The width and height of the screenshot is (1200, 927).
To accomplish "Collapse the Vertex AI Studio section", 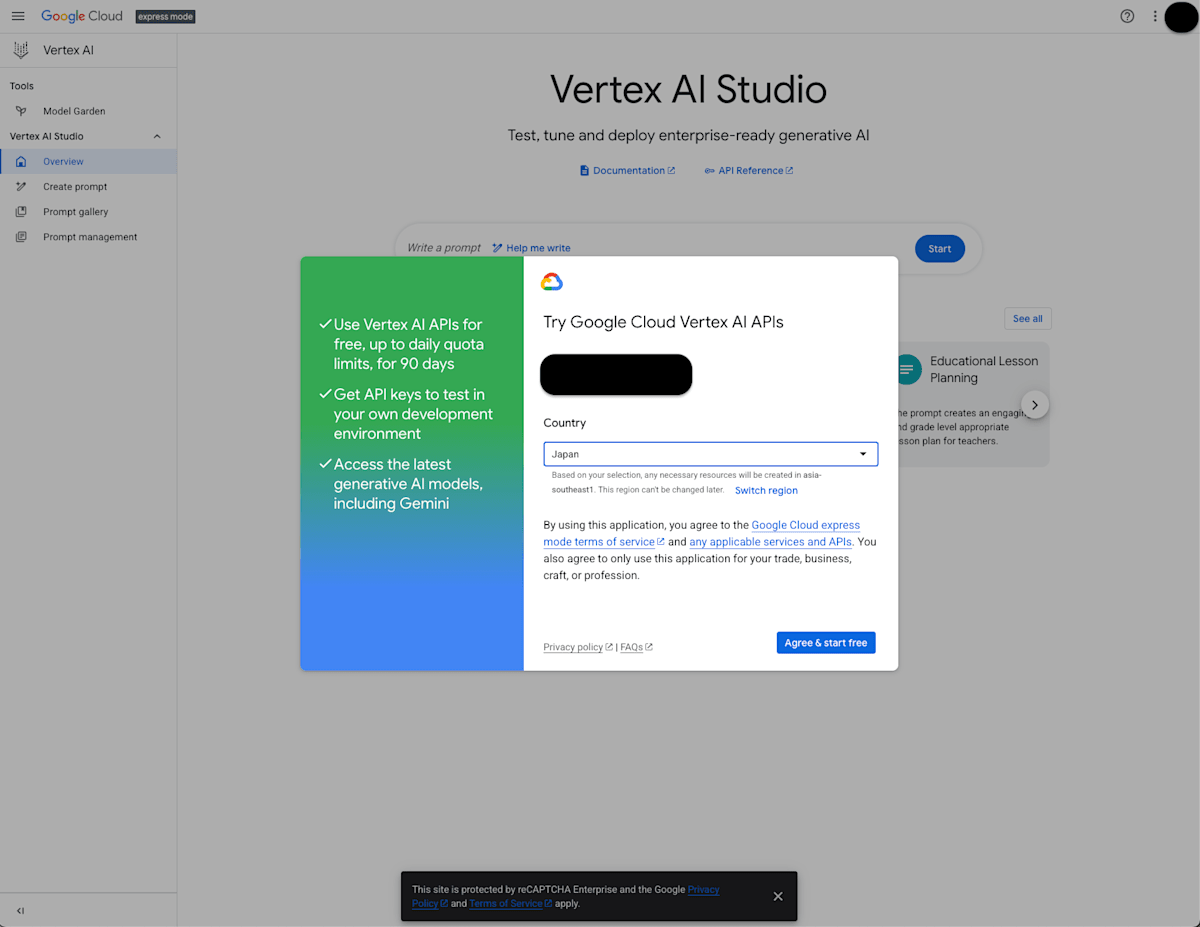I will tap(157, 136).
